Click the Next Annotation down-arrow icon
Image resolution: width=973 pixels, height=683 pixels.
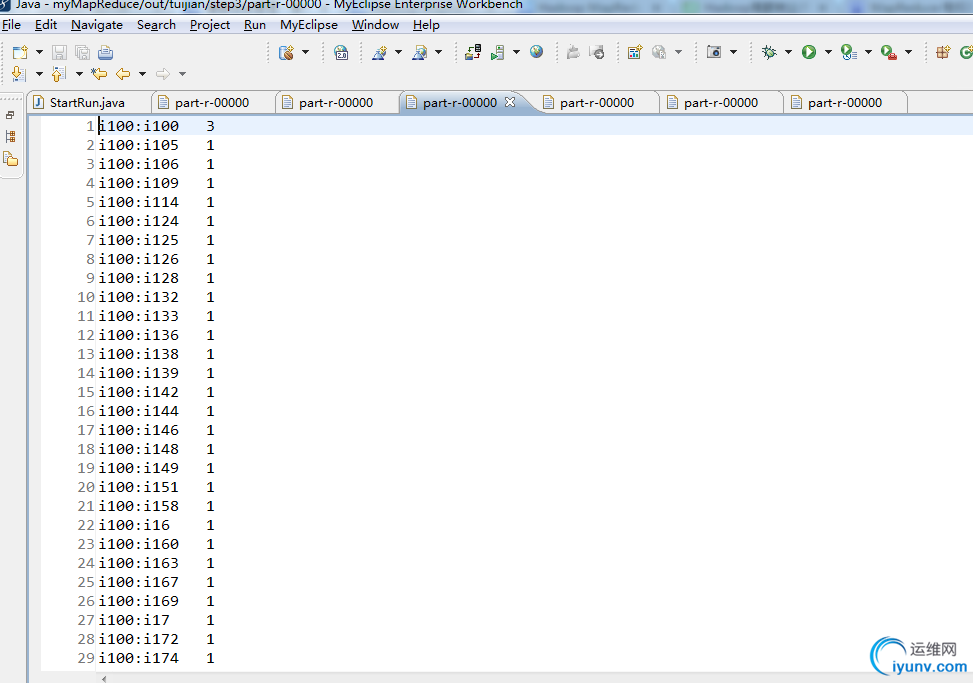tap(19, 74)
